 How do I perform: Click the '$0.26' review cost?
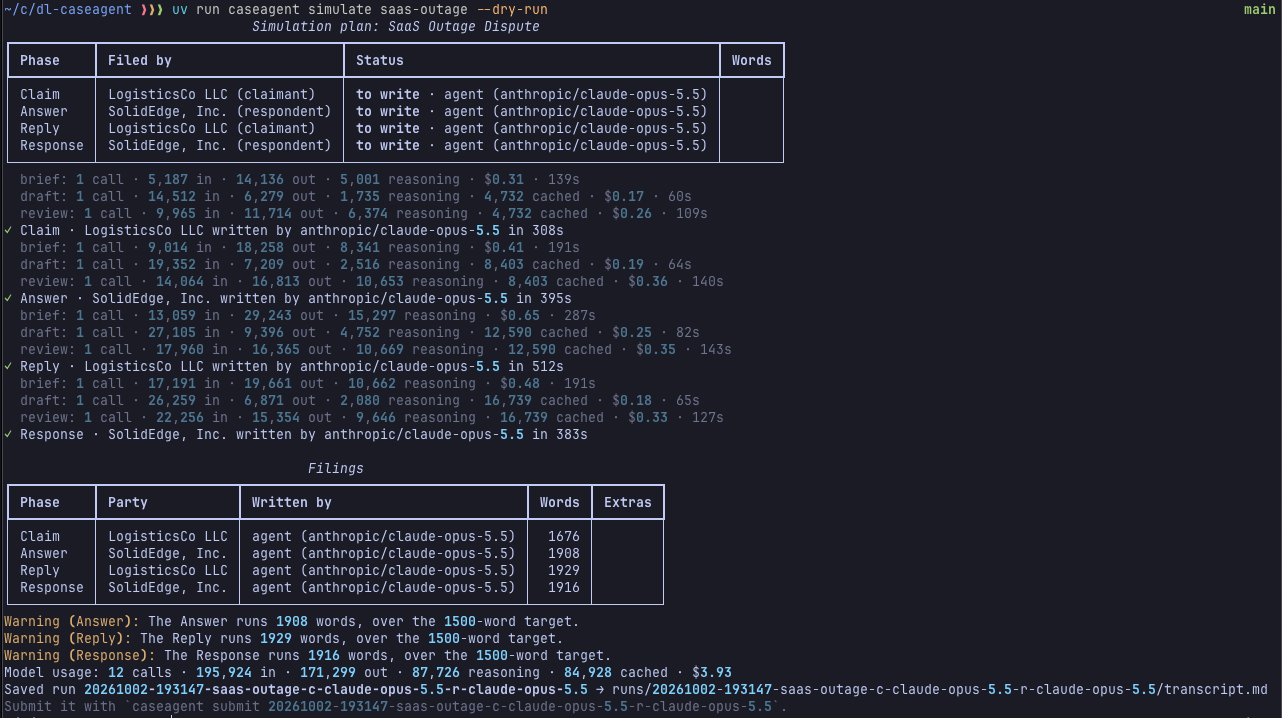pos(632,213)
